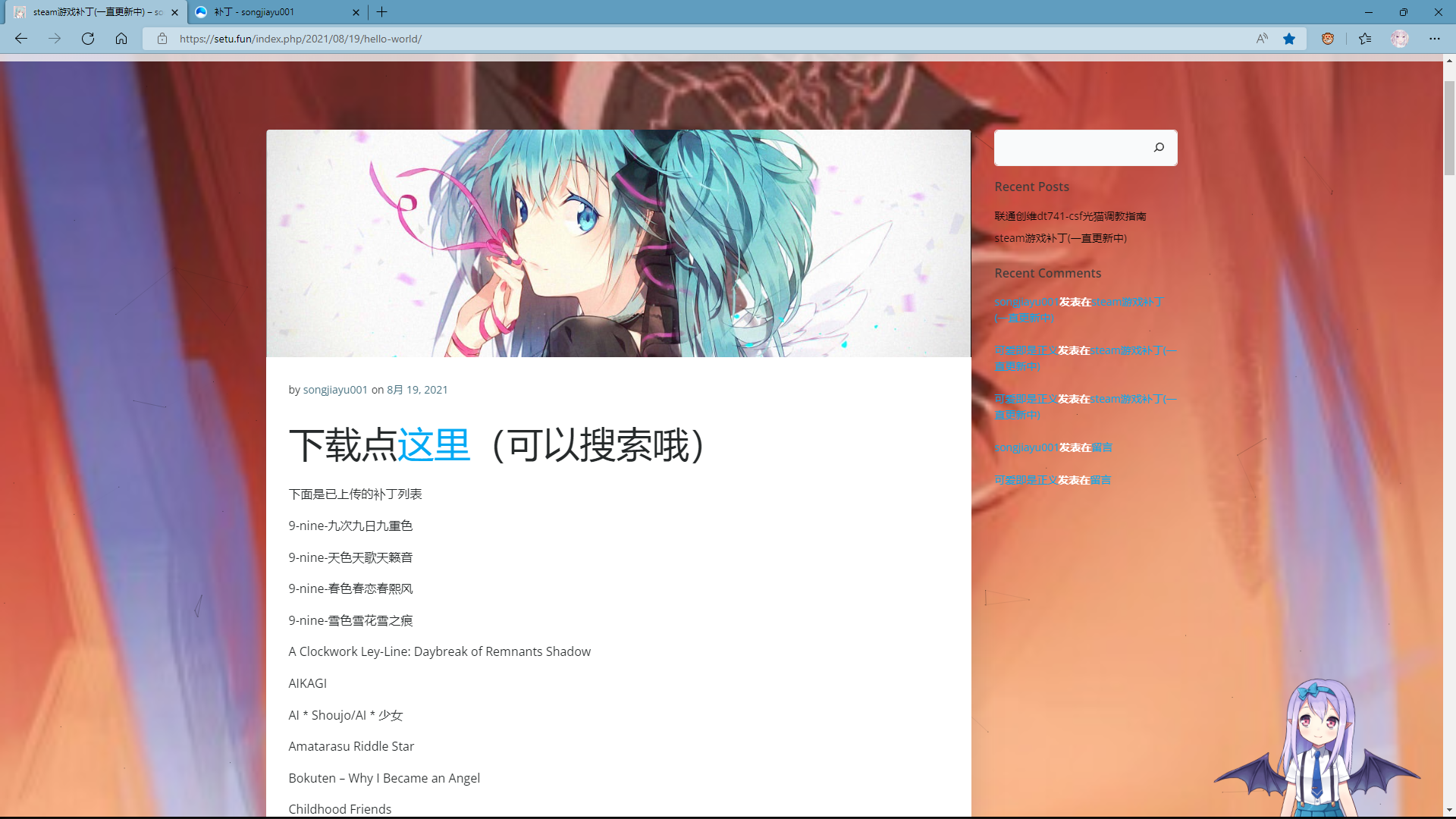
Task: Click the address bar URL
Action: click(301, 39)
